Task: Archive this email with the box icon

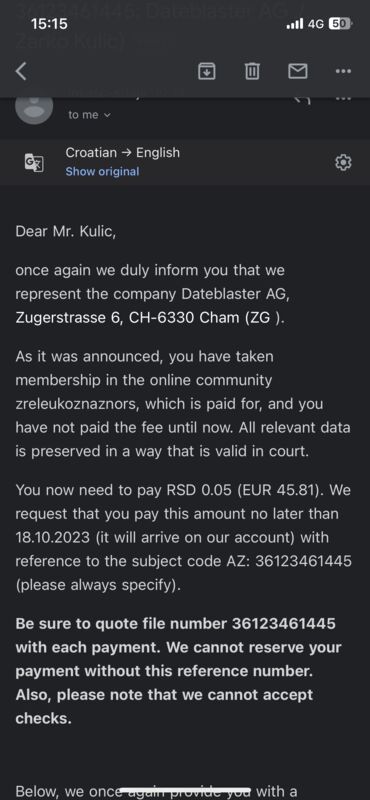Action: click(206, 71)
